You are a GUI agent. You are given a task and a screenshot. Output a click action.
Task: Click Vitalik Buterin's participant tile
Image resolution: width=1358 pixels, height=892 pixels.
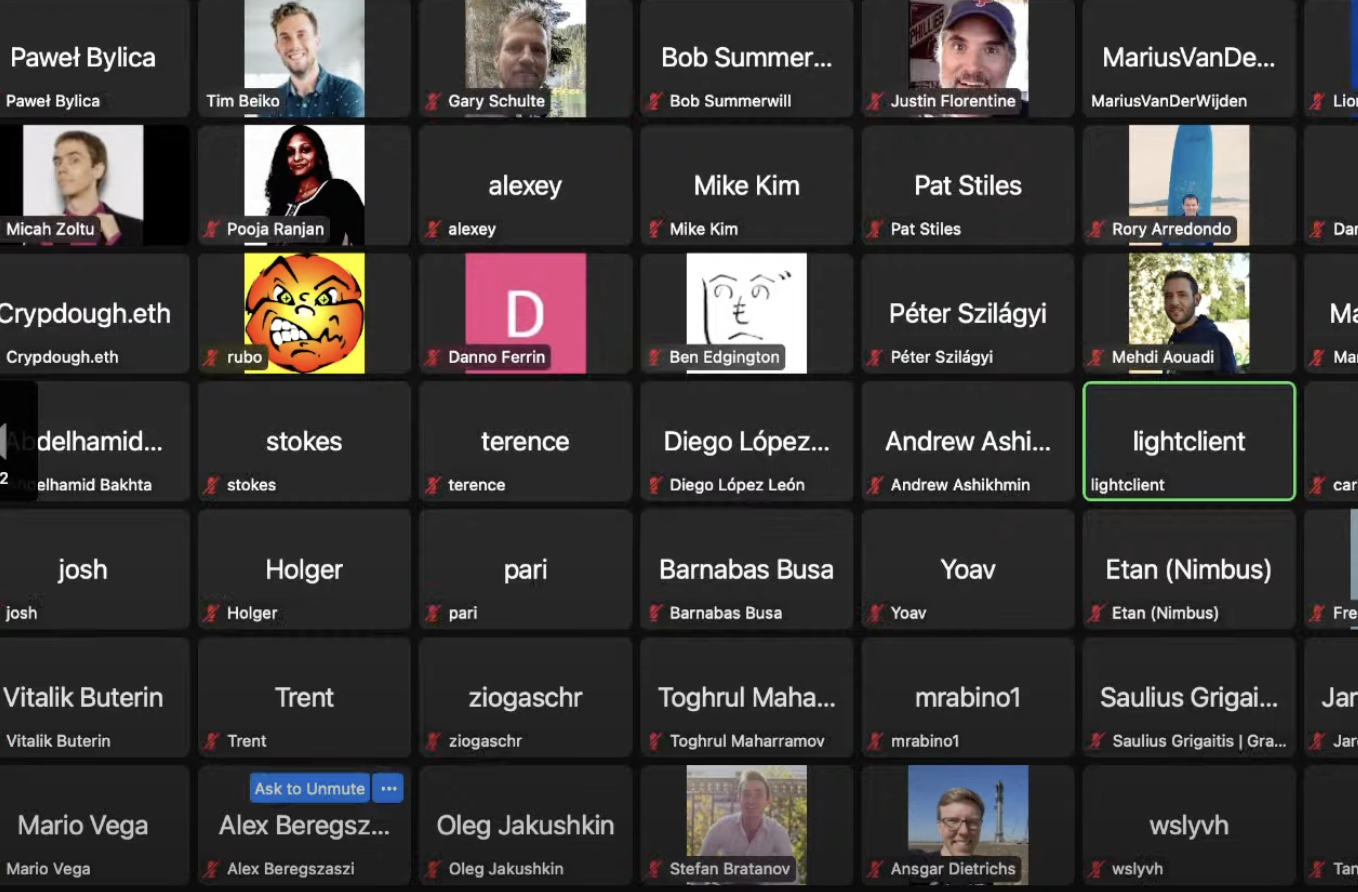[x=83, y=697]
